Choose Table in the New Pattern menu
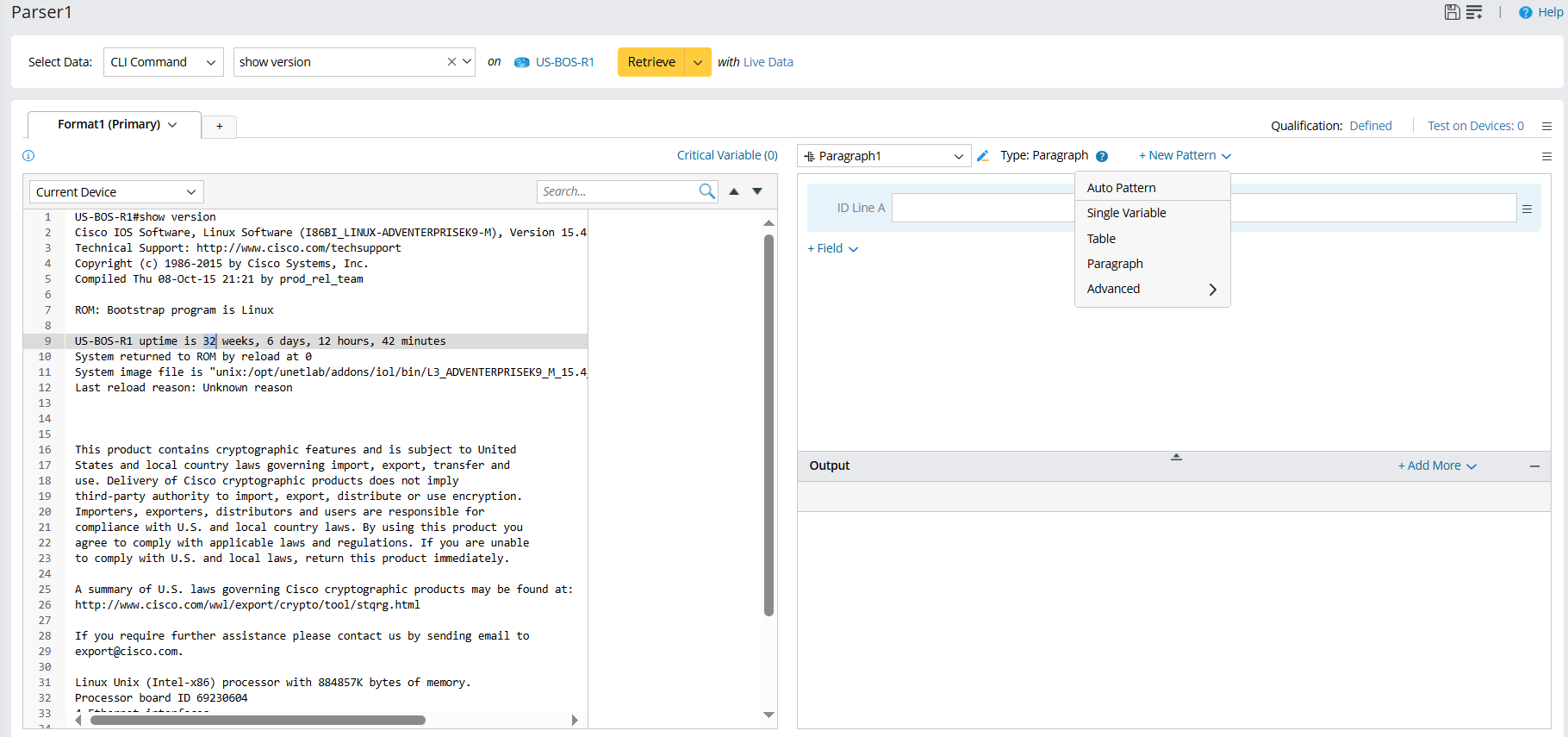1568x737 pixels. (1101, 239)
